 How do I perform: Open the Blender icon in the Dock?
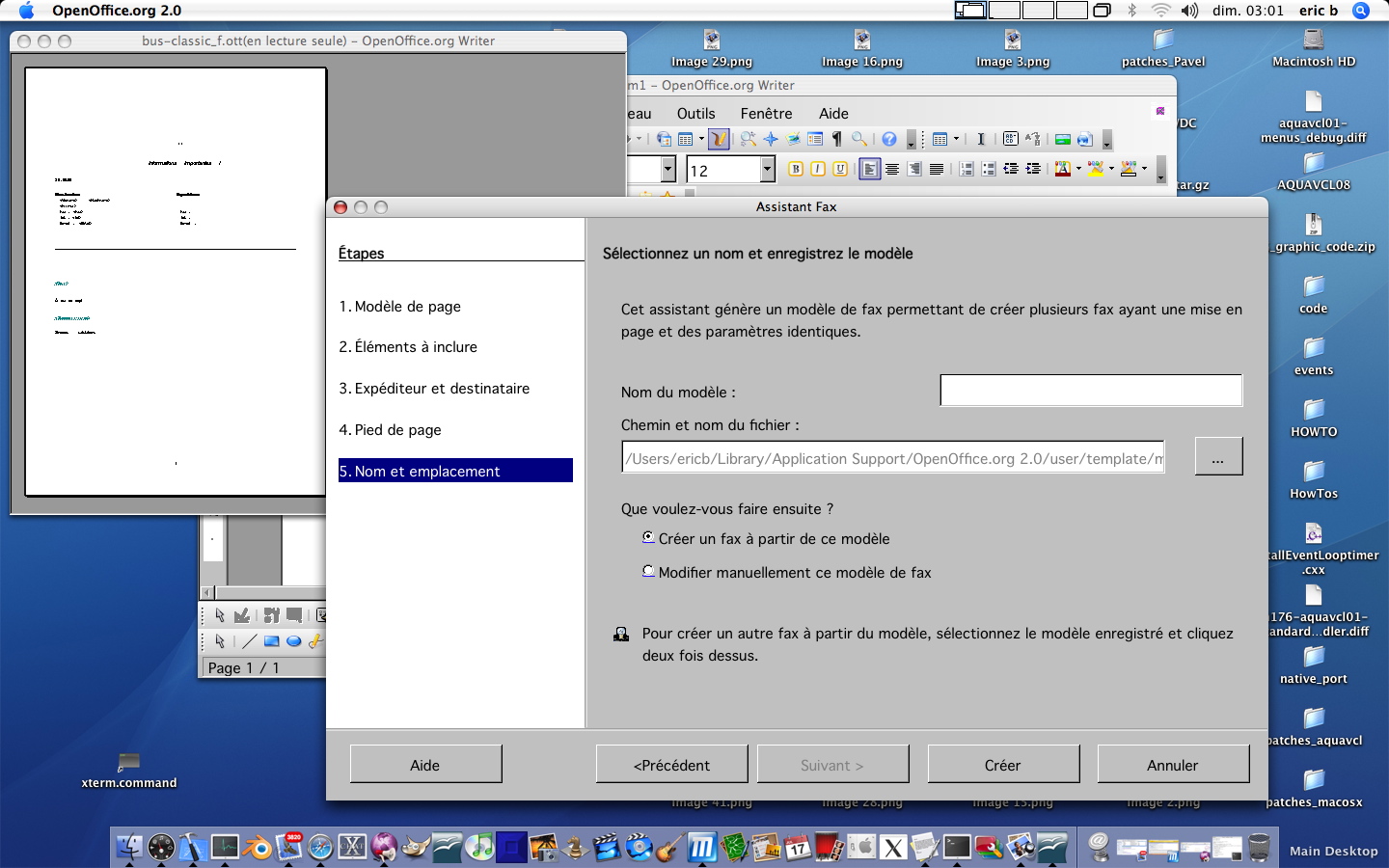[x=258, y=848]
